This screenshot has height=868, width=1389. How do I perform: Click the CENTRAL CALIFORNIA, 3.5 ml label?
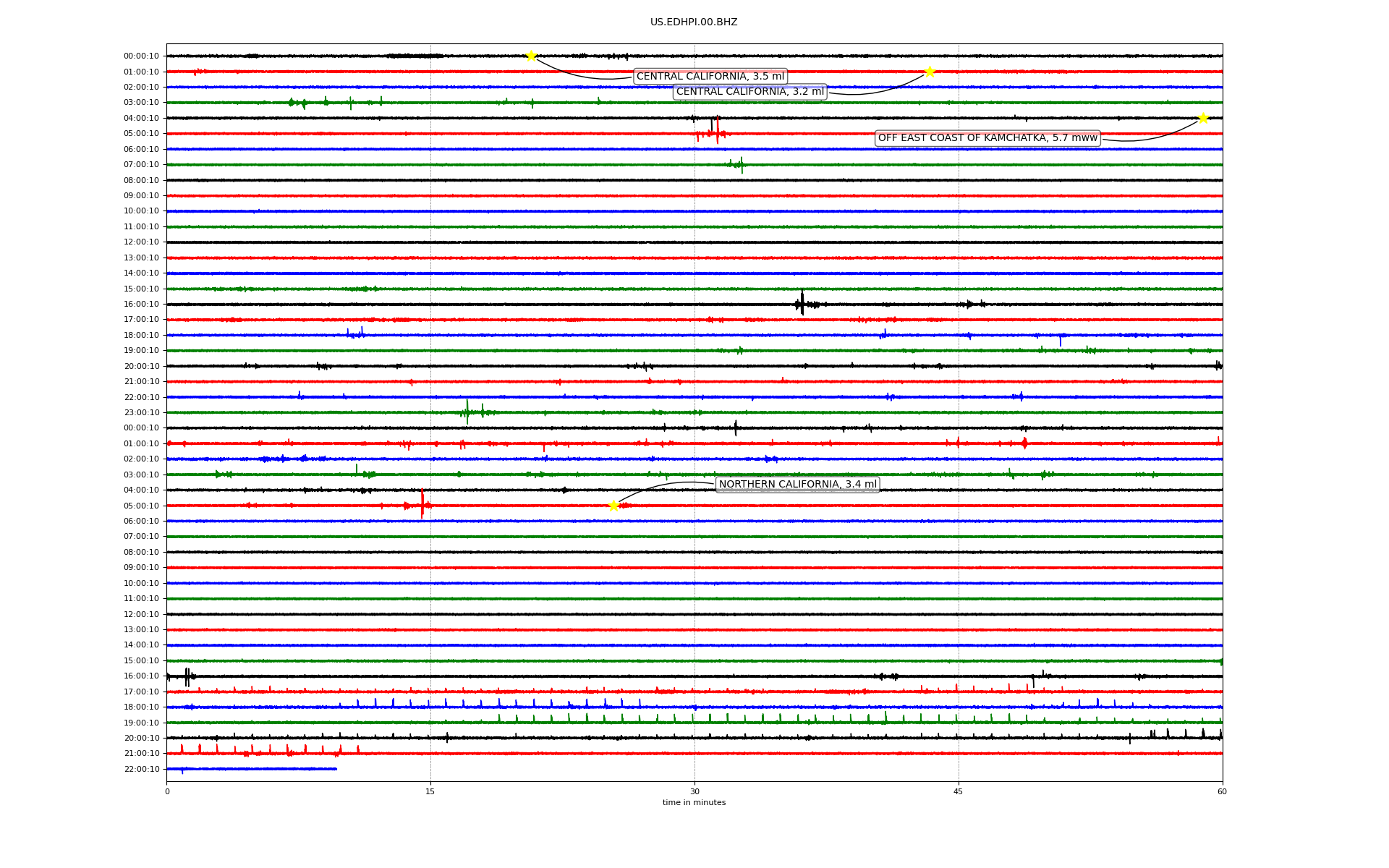pos(710,77)
